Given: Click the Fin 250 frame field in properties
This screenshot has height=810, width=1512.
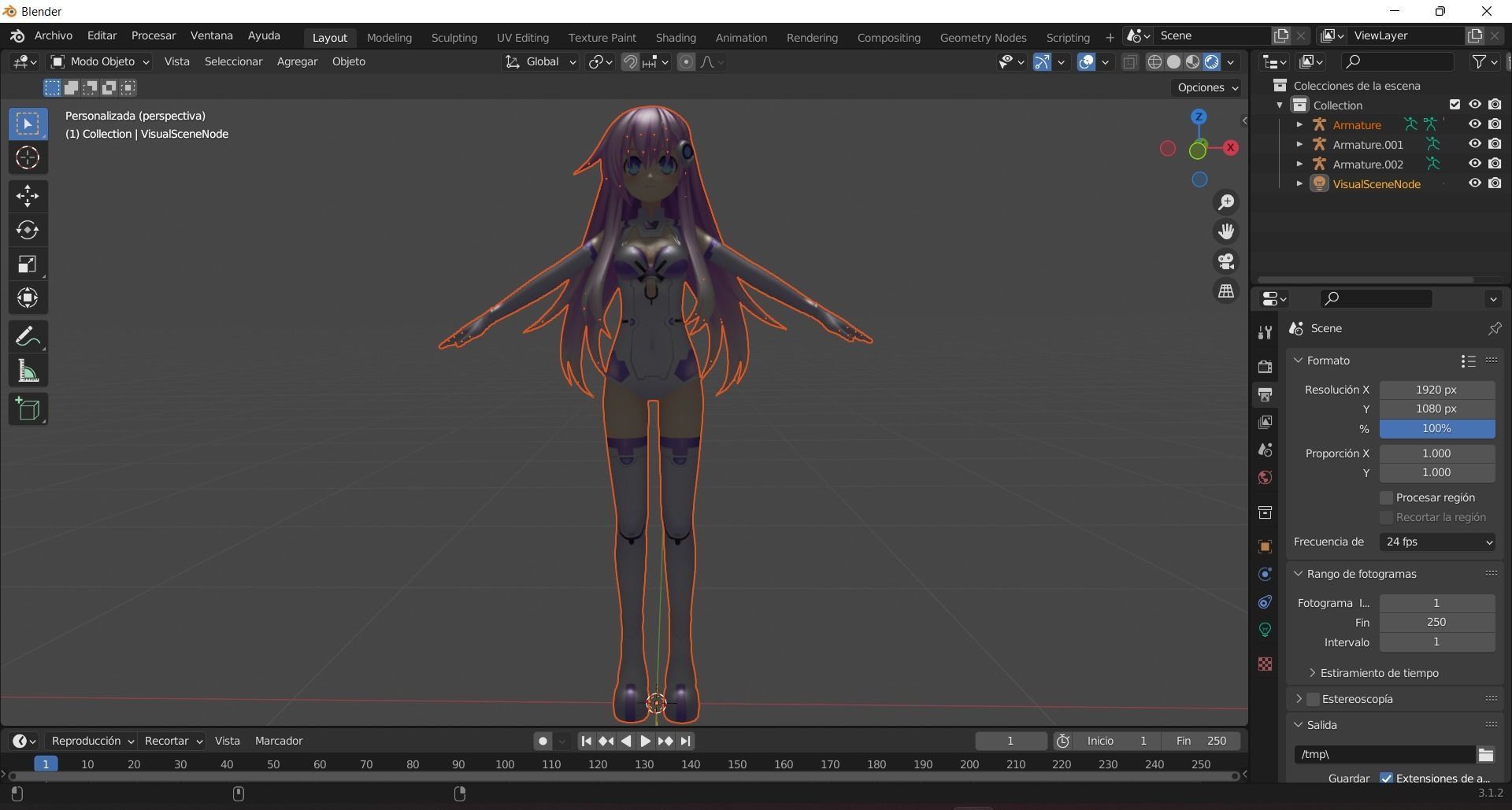Looking at the screenshot, I should [x=1437, y=623].
